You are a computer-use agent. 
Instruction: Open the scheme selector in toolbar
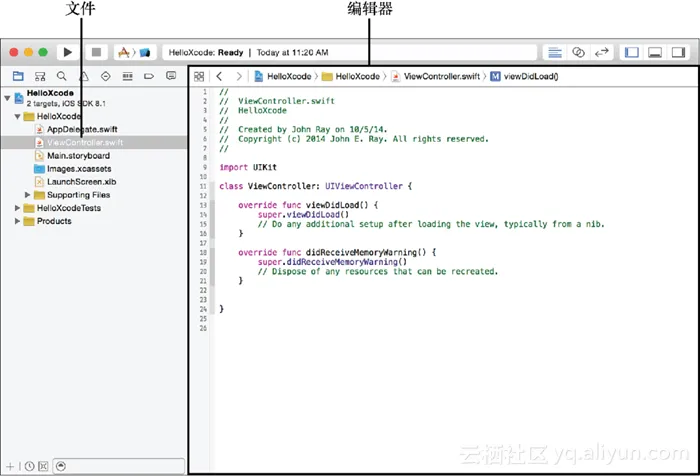click(x=134, y=52)
